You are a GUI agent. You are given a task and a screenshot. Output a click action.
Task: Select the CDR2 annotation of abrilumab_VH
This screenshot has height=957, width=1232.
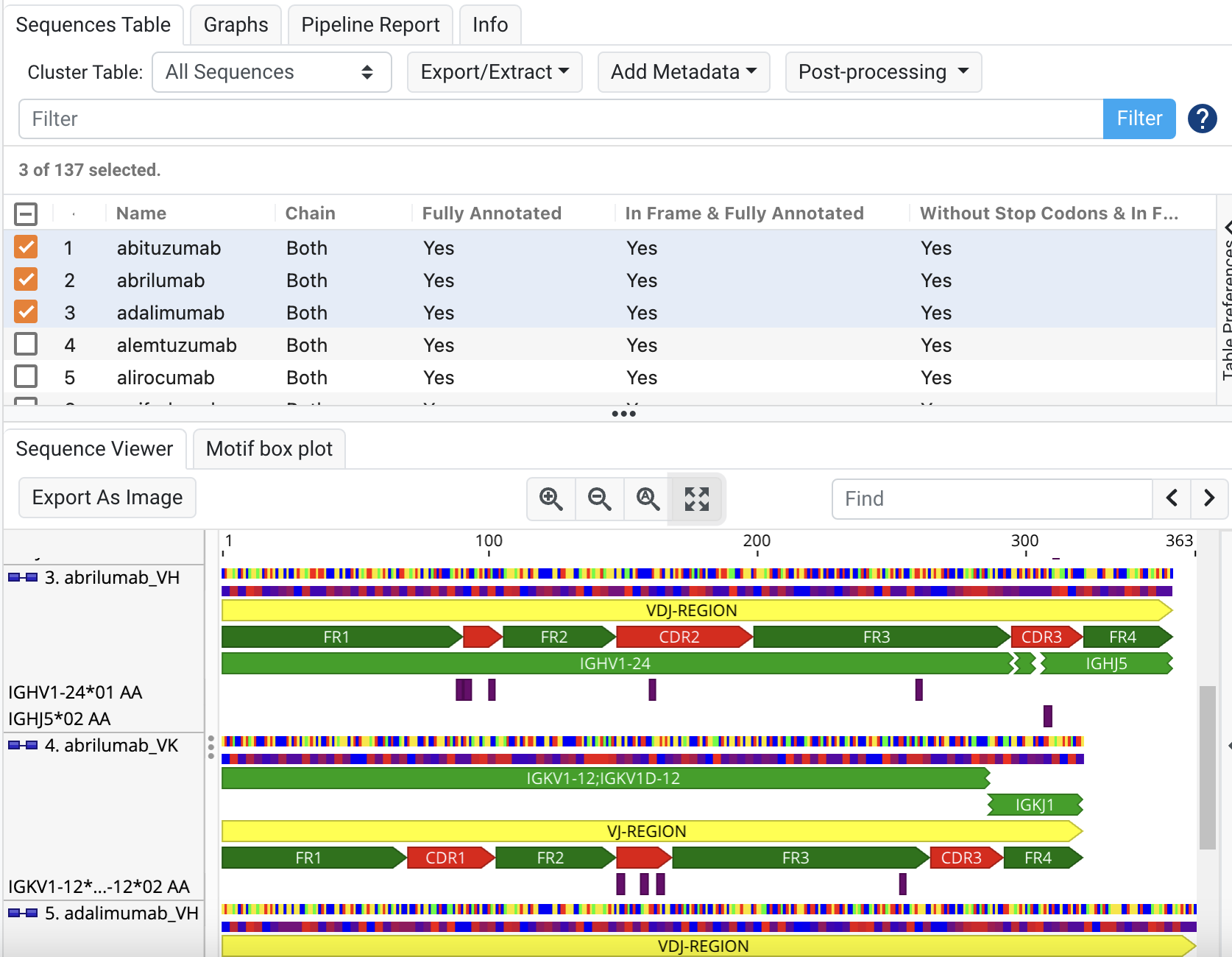[684, 637]
